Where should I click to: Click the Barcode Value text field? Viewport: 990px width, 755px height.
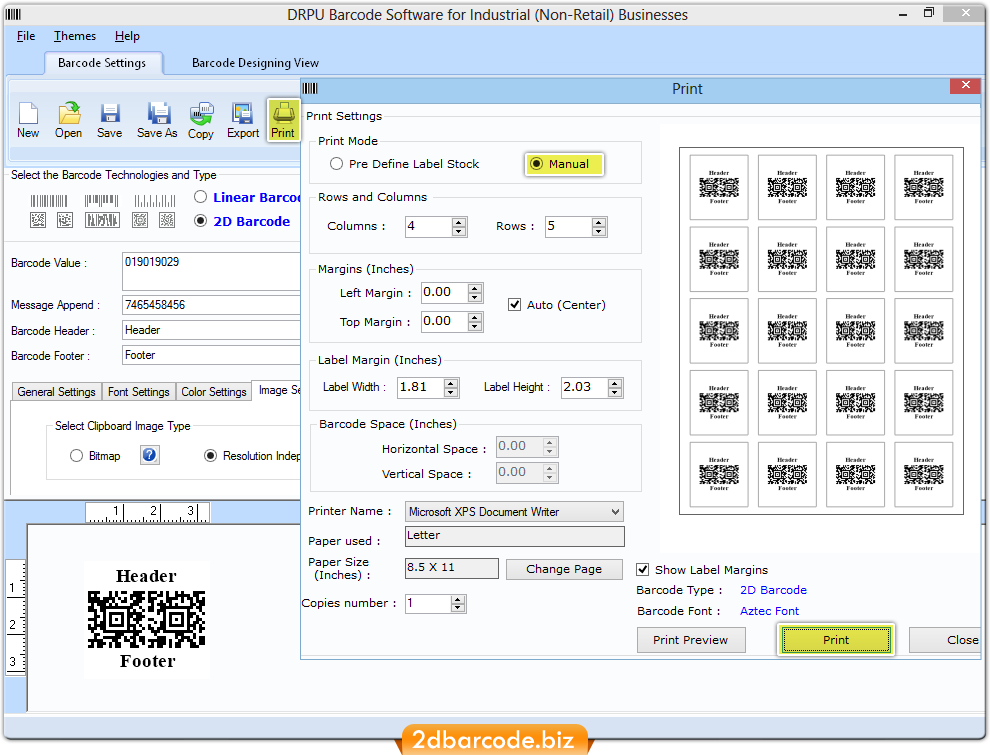pos(211,271)
